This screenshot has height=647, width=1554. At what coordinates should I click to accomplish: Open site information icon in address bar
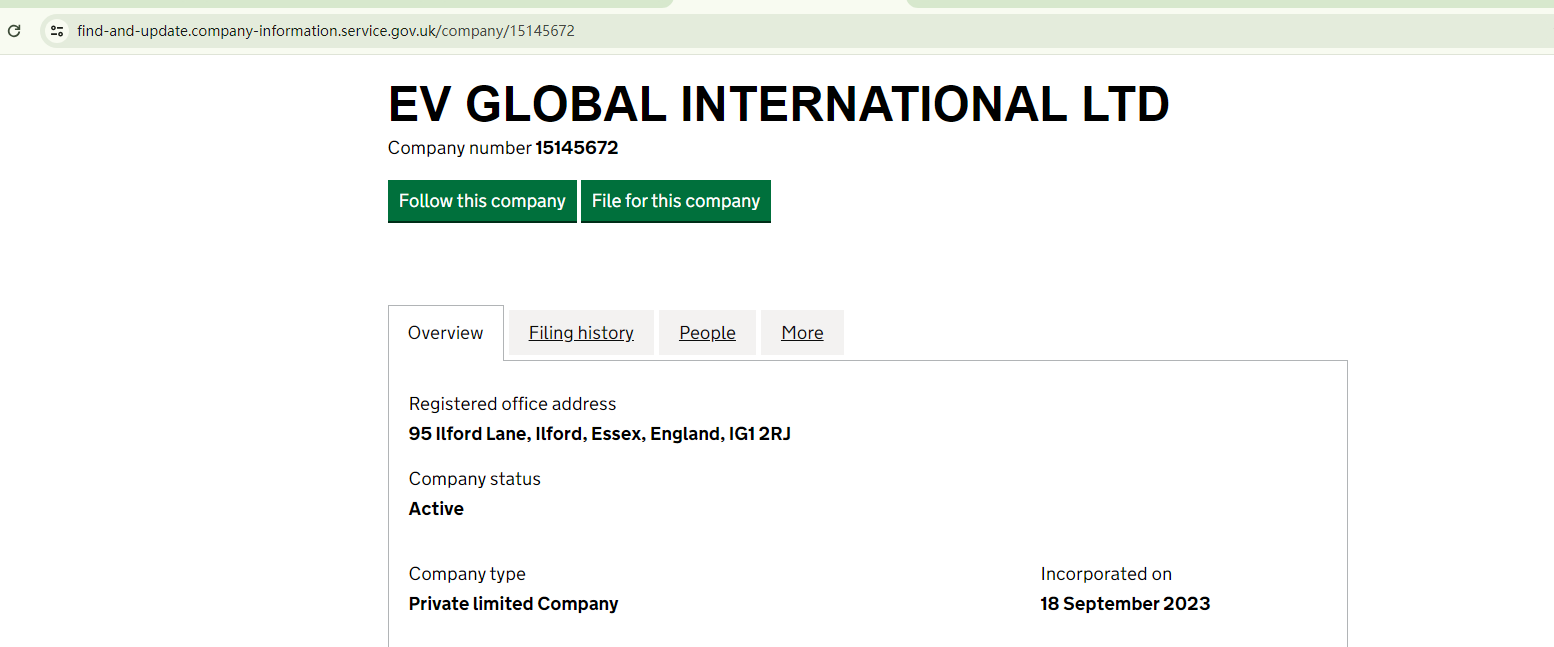pos(57,31)
